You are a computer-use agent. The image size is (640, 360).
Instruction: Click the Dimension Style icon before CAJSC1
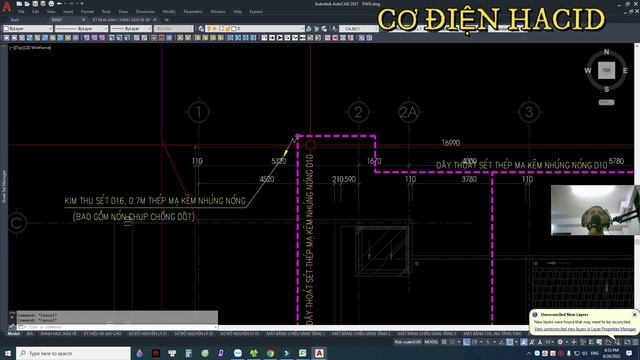(x=334, y=29)
